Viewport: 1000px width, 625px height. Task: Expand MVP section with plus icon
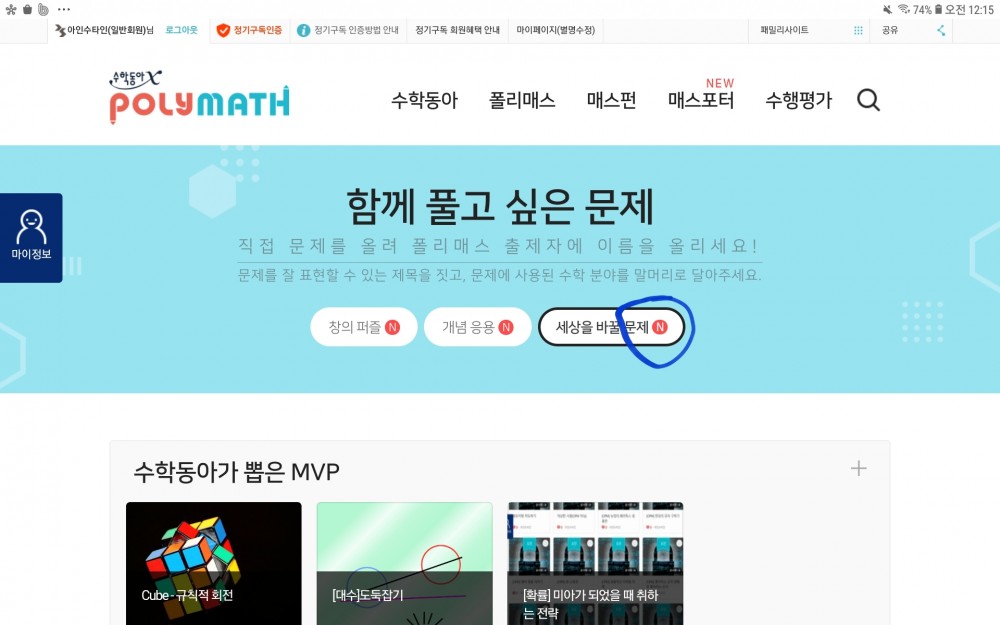point(858,469)
